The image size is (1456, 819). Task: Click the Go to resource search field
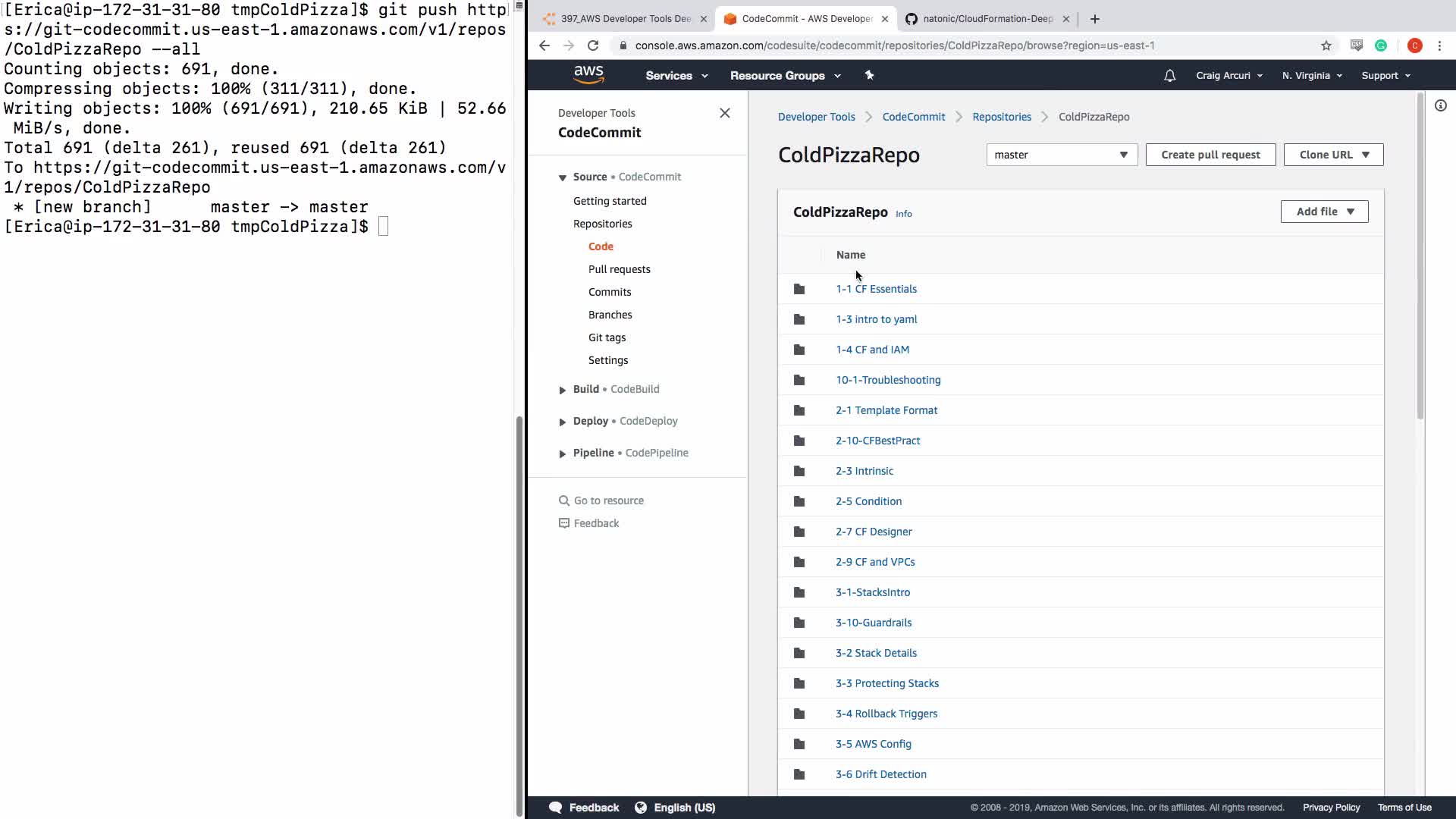click(608, 500)
